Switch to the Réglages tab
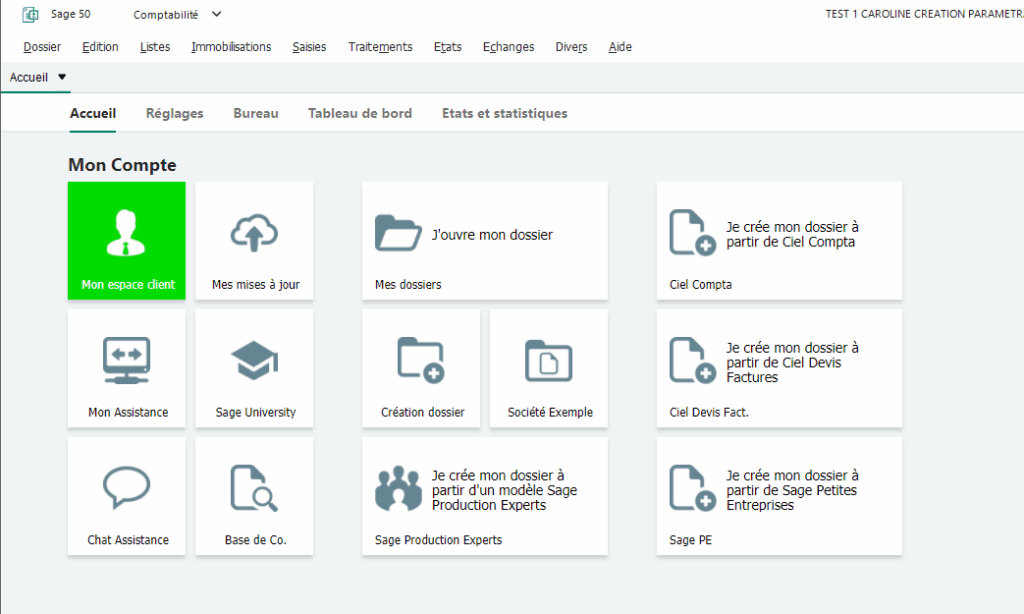This screenshot has width=1024, height=614. click(174, 114)
